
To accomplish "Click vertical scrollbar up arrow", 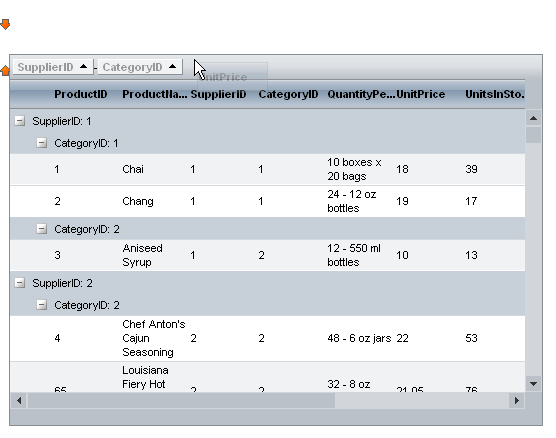I will (x=533, y=118).
